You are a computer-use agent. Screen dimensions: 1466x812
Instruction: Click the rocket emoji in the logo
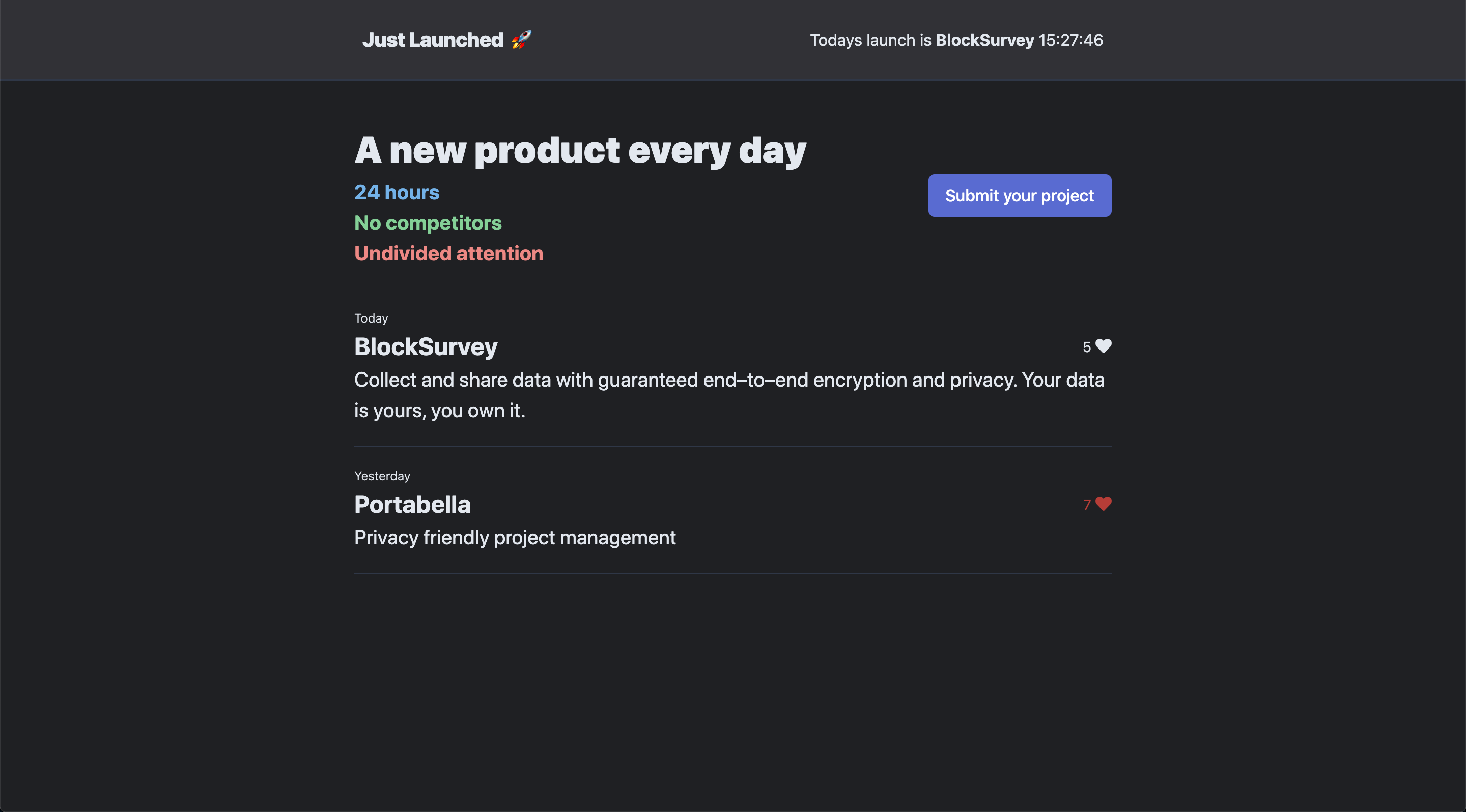click(x=521, y=40)
